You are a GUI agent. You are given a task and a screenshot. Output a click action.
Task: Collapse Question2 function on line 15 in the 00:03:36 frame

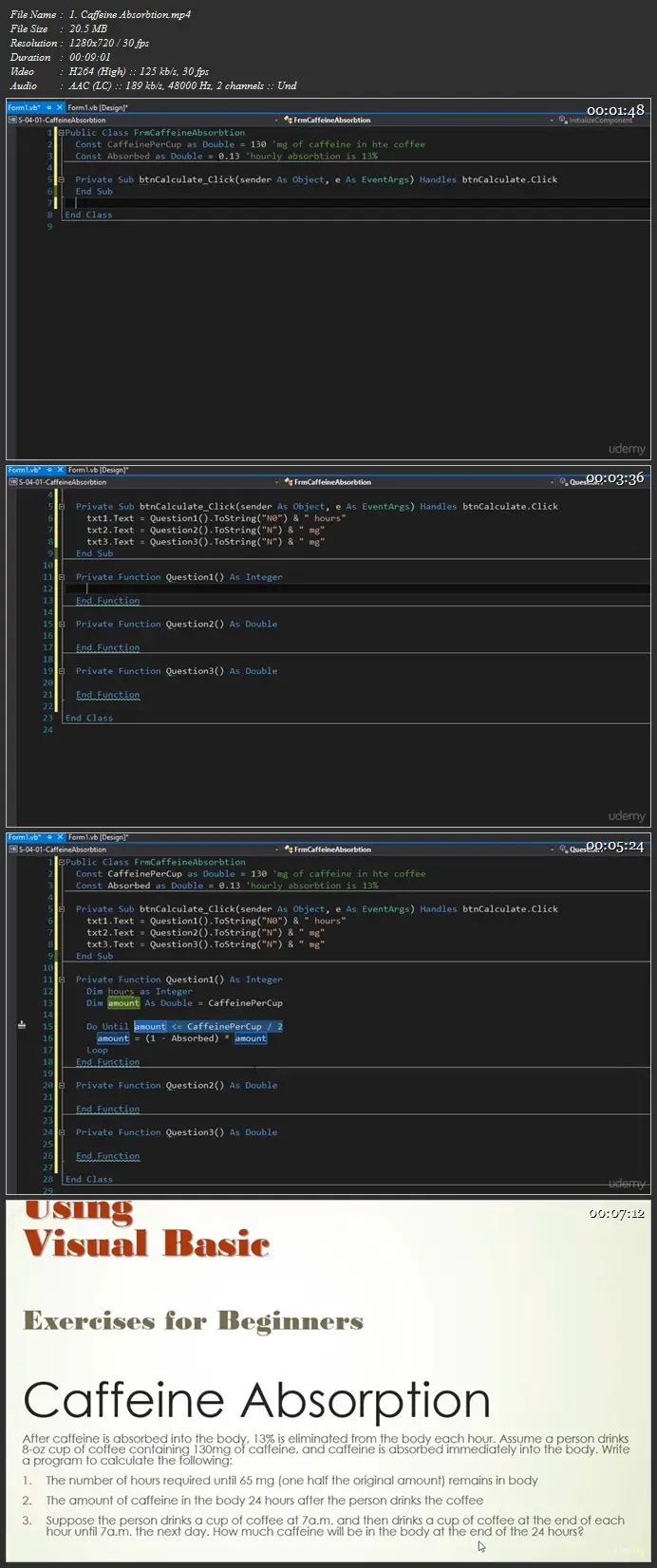[61, 624]
